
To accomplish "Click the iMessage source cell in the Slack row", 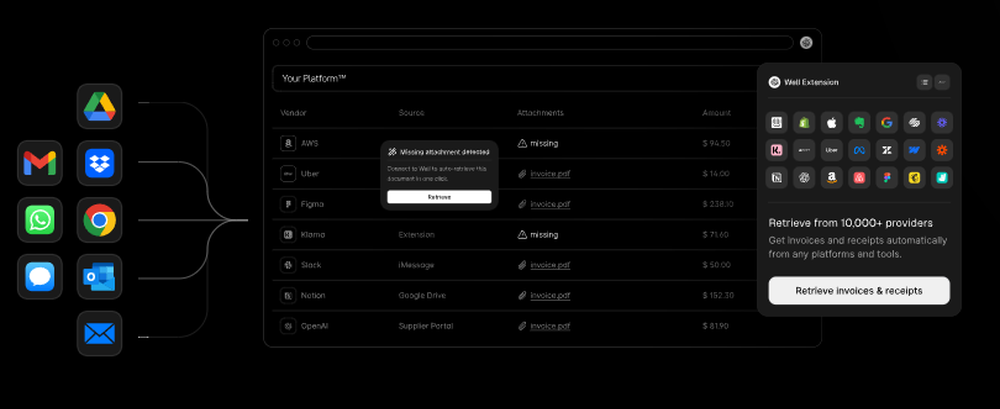I will click(416, 265).
